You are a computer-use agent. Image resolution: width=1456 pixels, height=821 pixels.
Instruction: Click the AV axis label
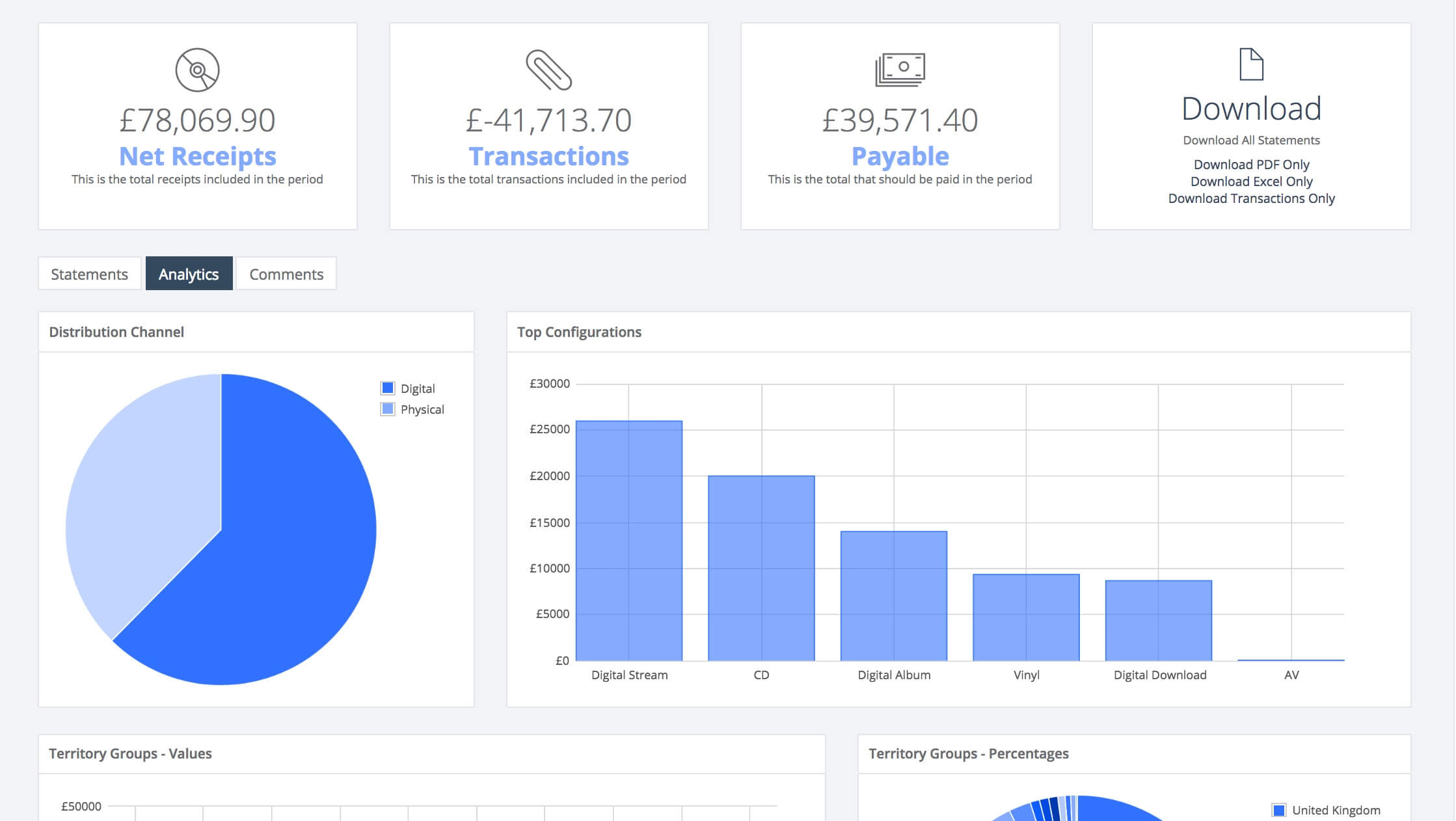pos(1291,675)
